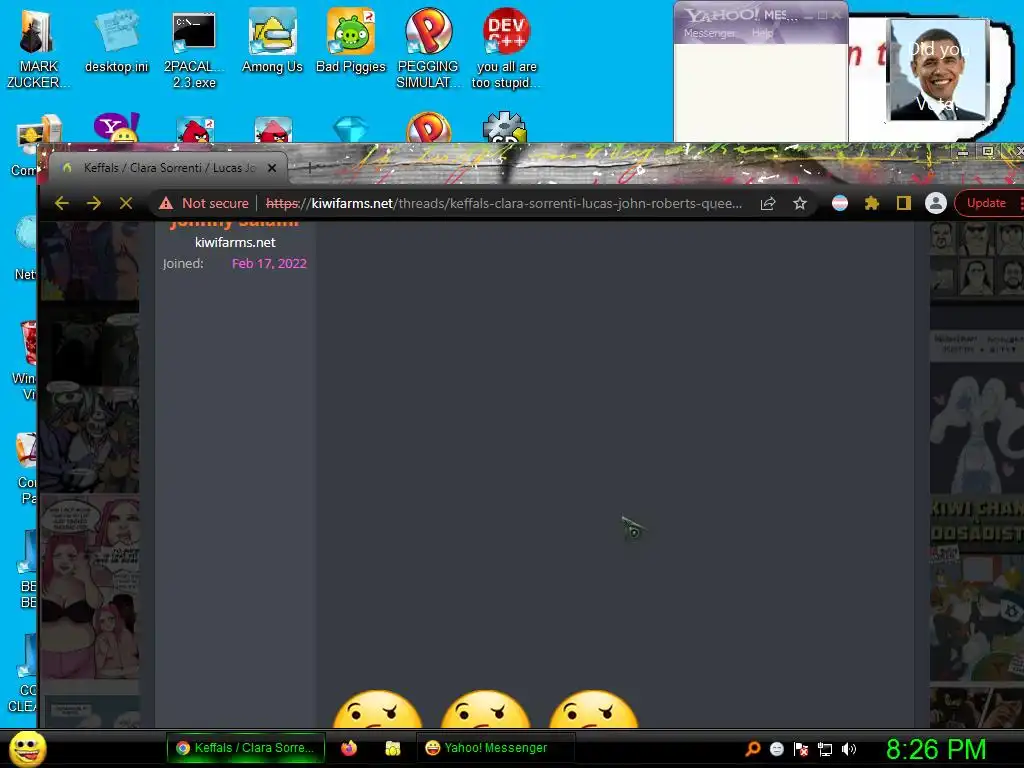Click the Not secure warning indicator
The image size is (1024, 768).
click(x=204, y=203)
